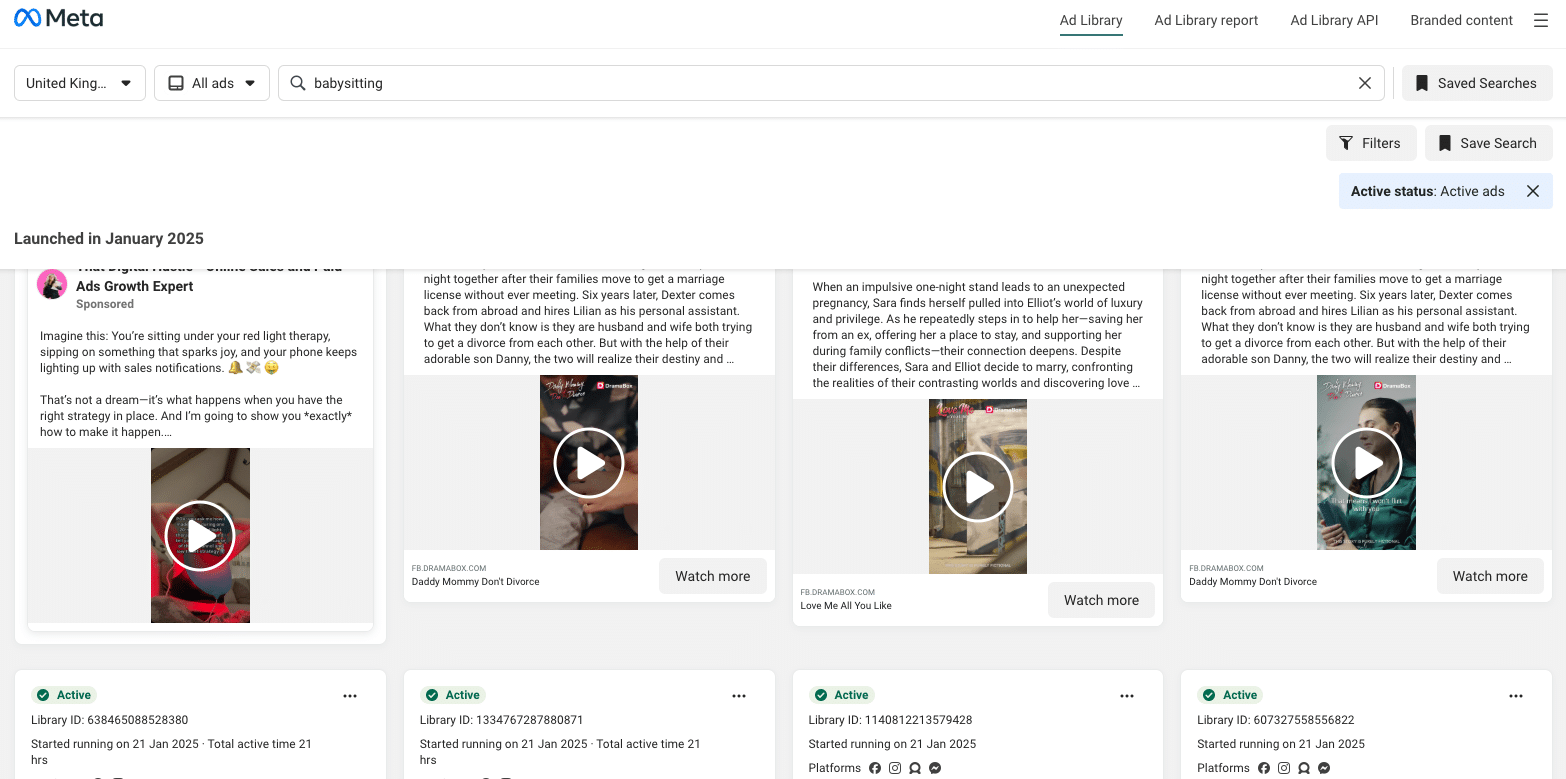The image size is (1566, 779).
Task: Expand the All ads category dropdown
Action: coord(212,83)
